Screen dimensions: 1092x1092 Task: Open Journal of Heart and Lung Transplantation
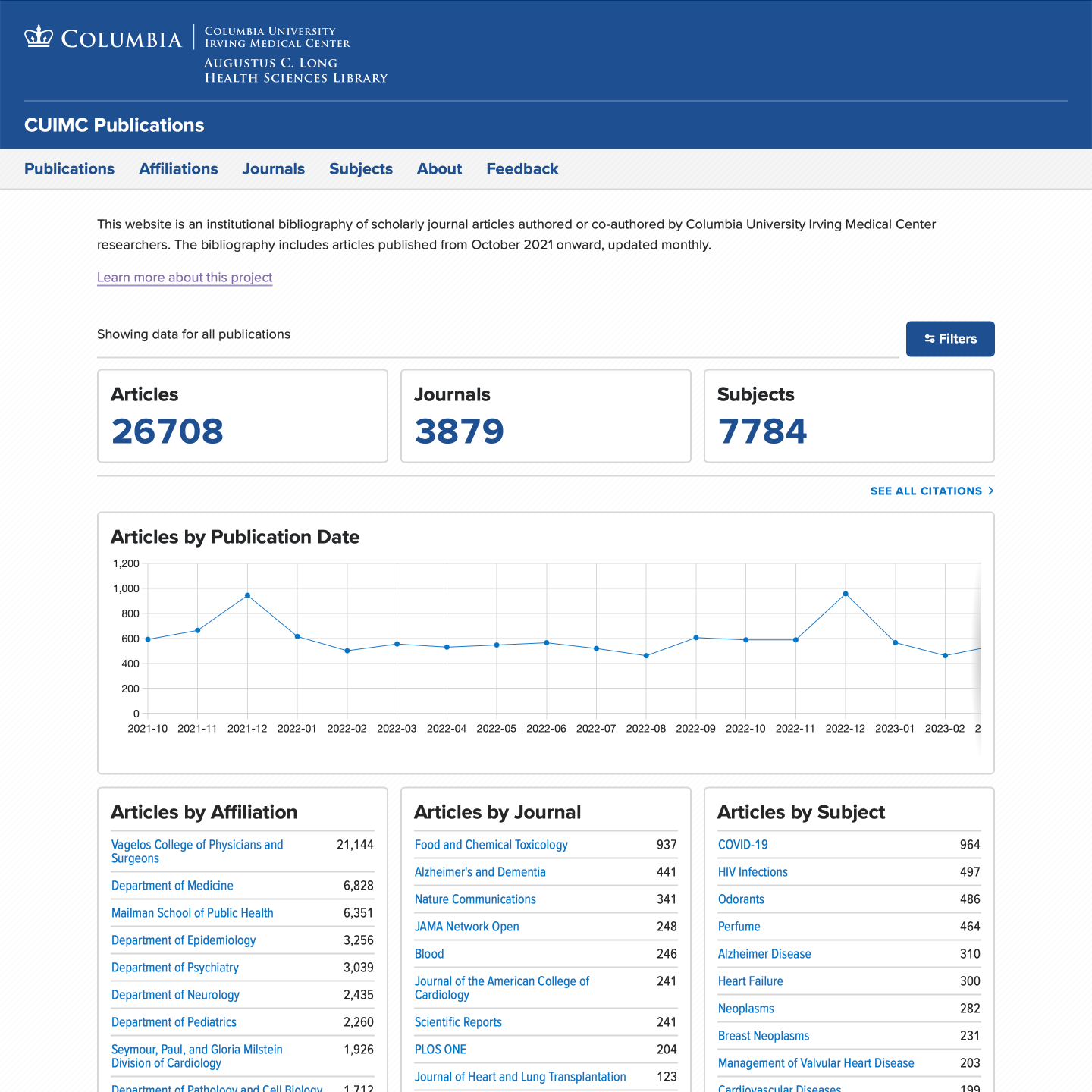tap(520, 1077)
